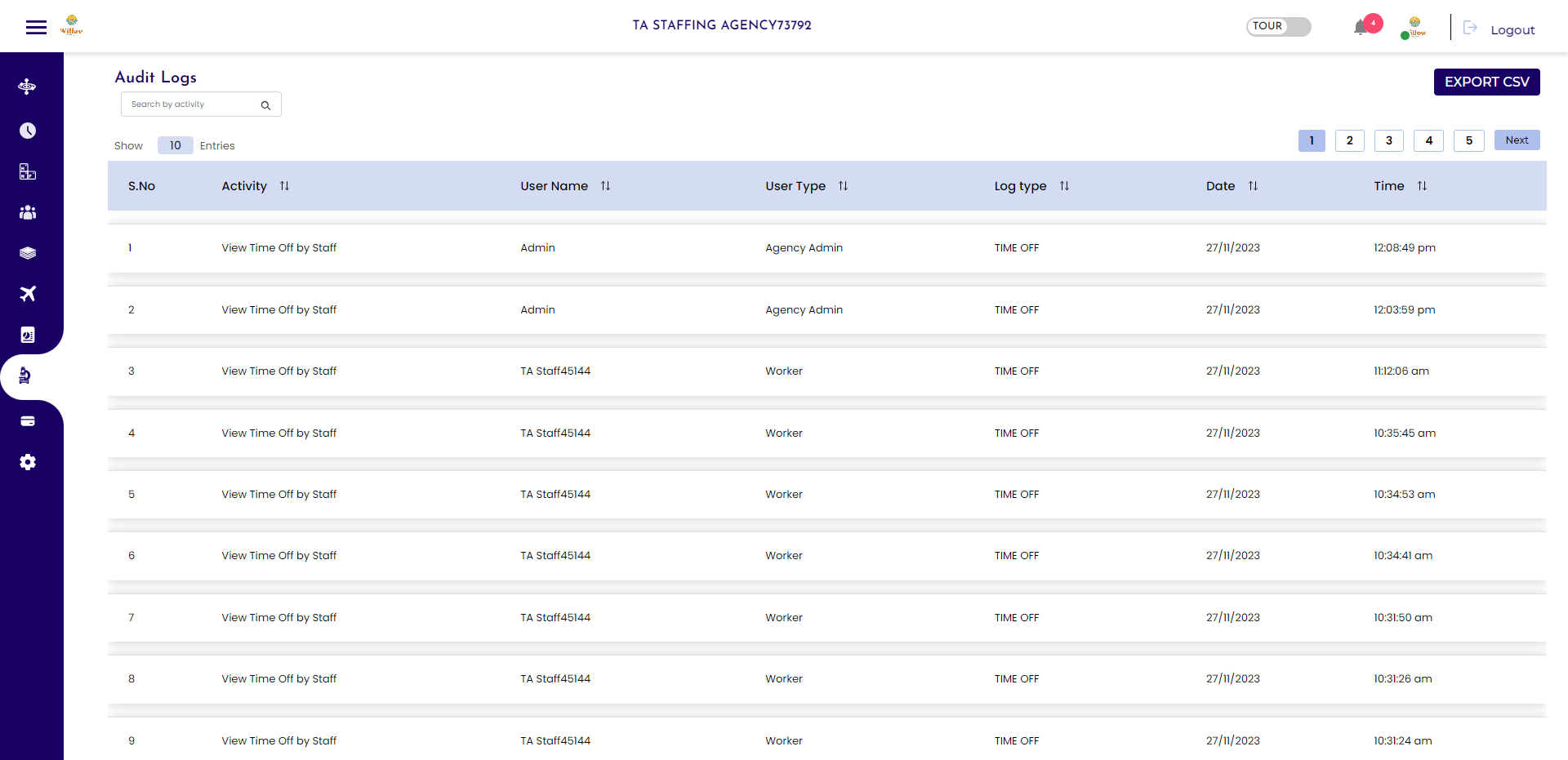Select the shifts stack icon in the sidebar
Screen dimensions: 1568x760
[x=28, y=253]
